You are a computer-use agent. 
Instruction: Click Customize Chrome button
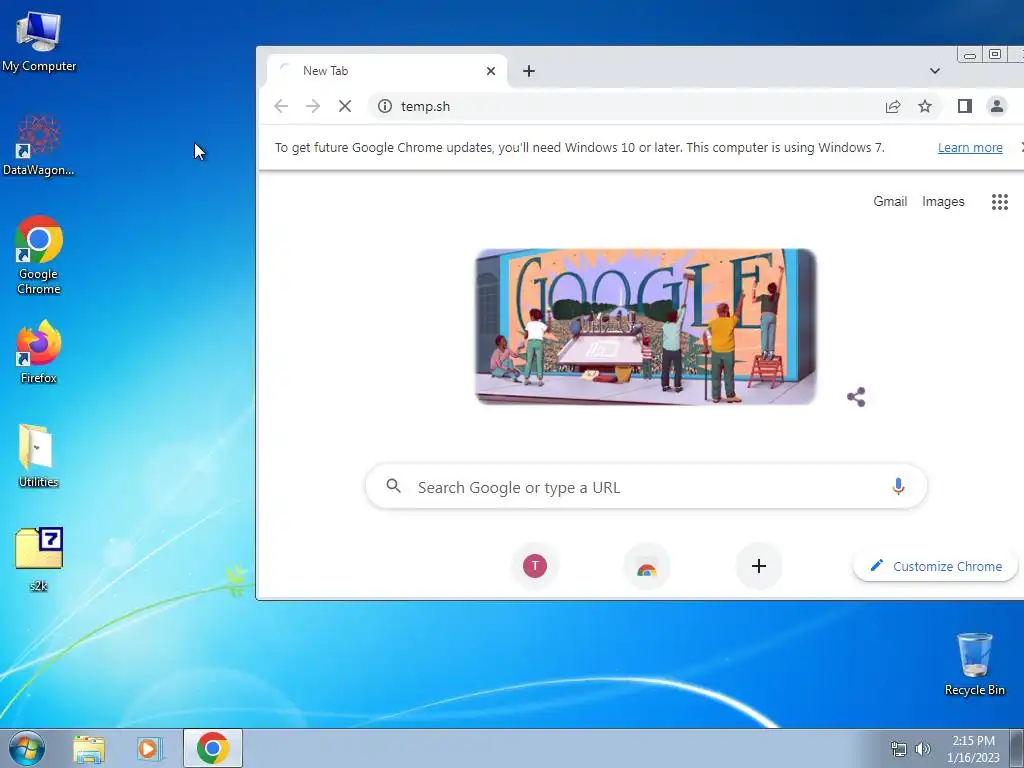tap(935, 566)
